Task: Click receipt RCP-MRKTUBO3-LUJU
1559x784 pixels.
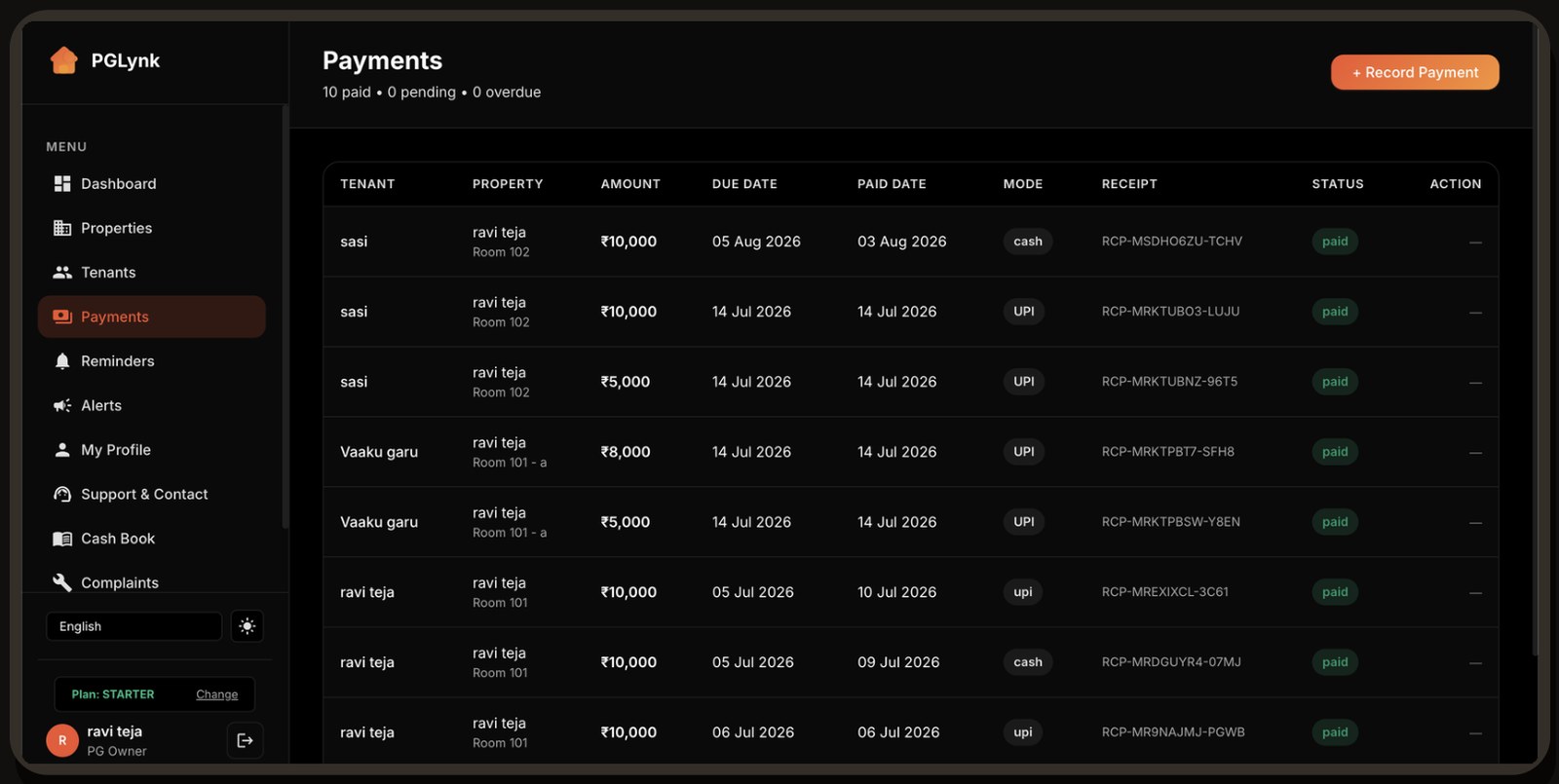Action: click(1171, 312)
